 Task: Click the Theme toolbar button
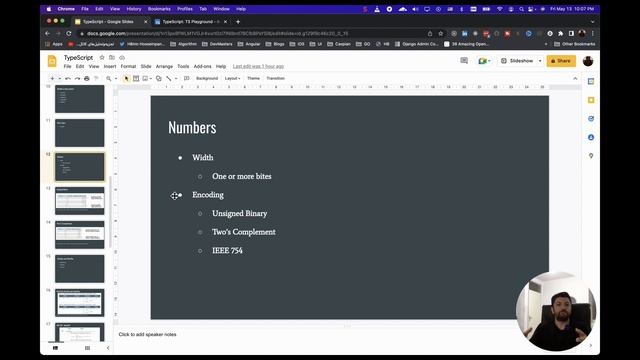253,78
